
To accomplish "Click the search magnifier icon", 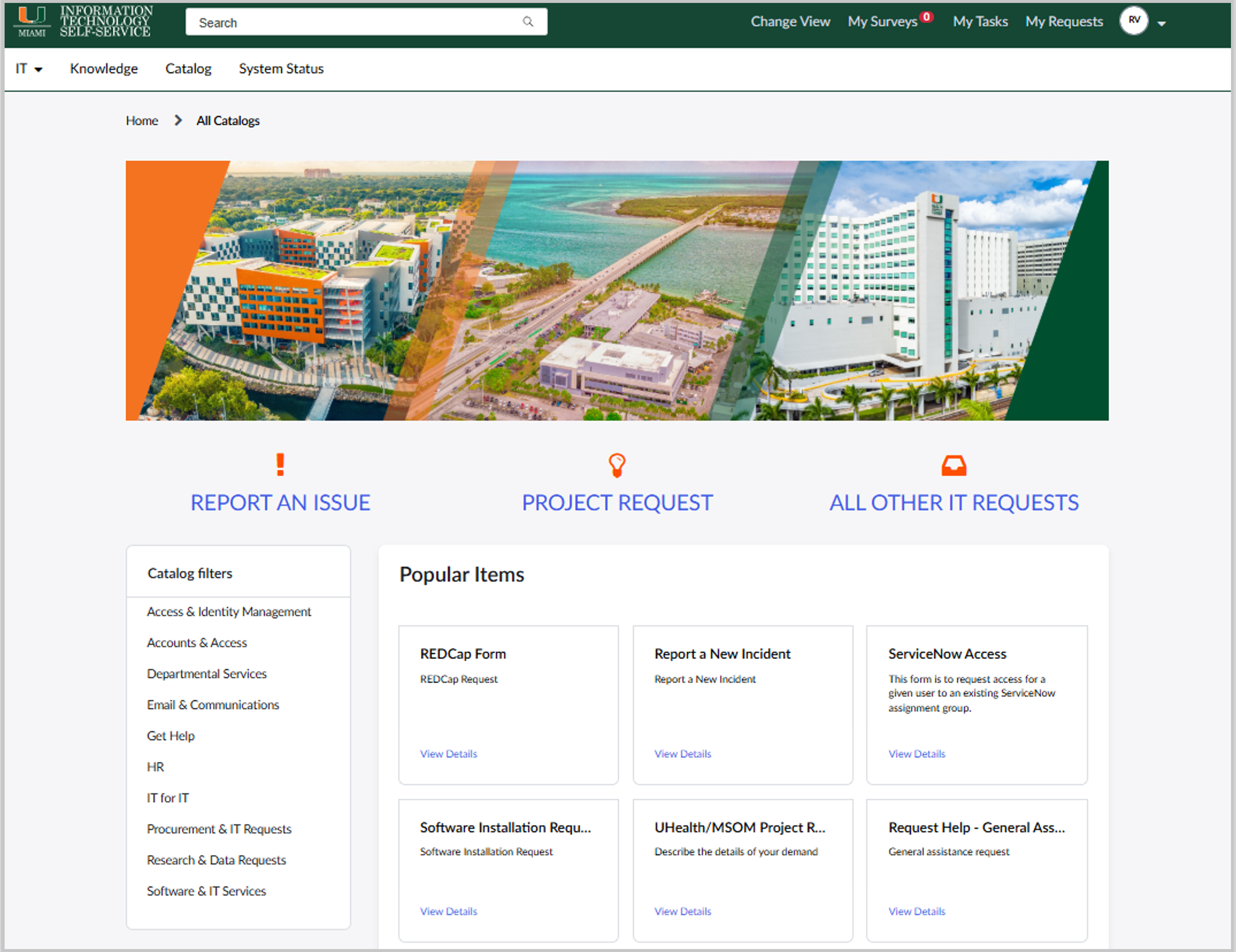I will 528,21.
